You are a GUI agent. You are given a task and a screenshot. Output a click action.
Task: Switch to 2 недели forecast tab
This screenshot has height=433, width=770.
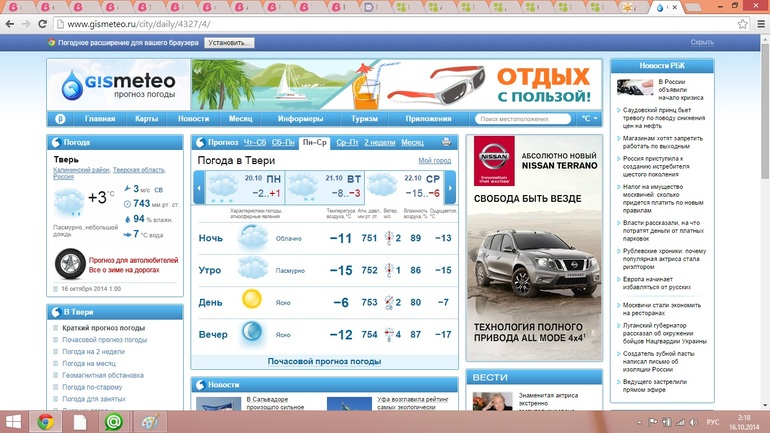point(380,142)
